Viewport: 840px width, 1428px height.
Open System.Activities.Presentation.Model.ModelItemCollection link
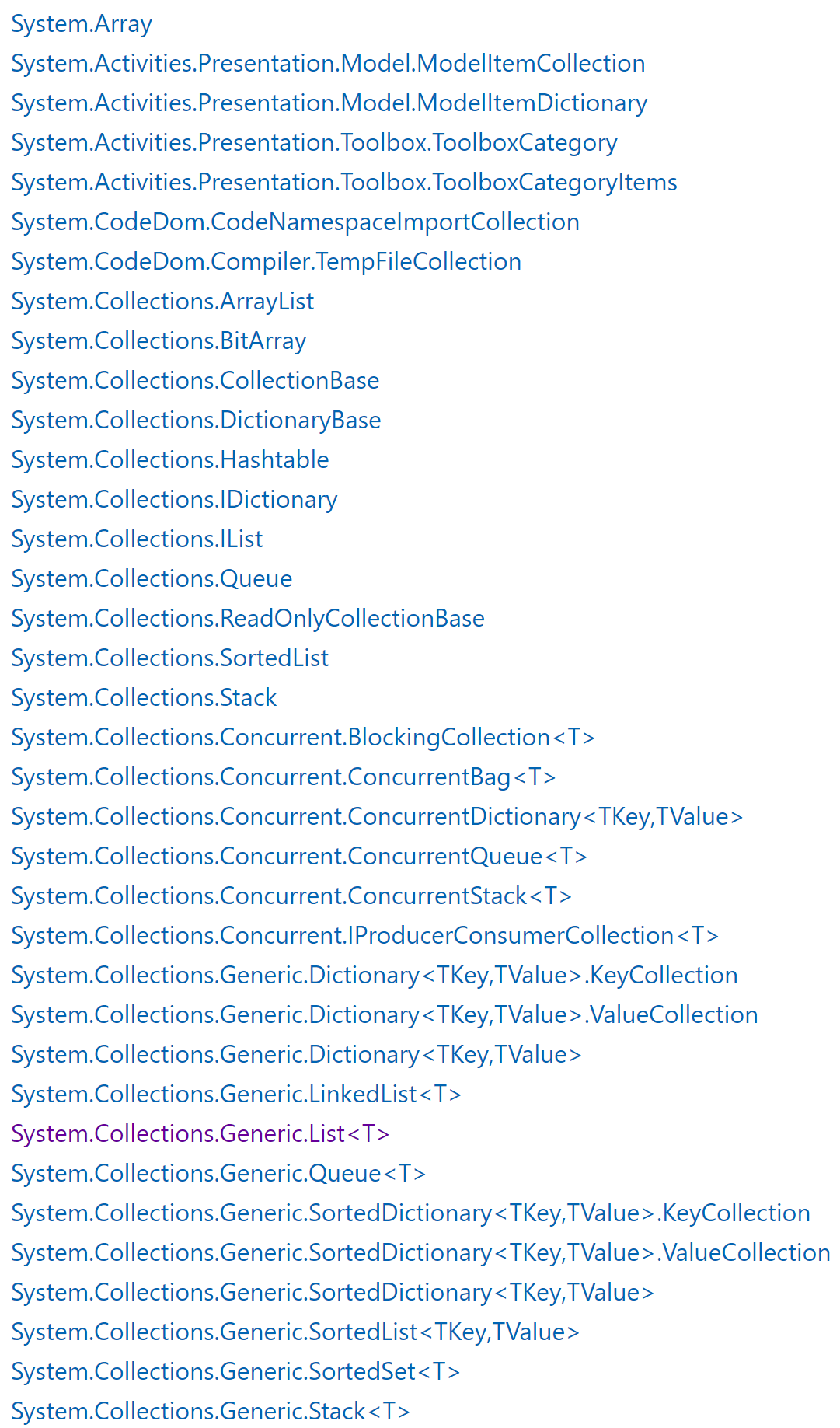pos(328,64)
